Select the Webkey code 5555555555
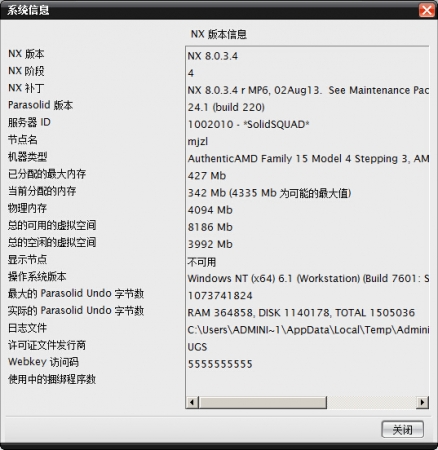 220,364
